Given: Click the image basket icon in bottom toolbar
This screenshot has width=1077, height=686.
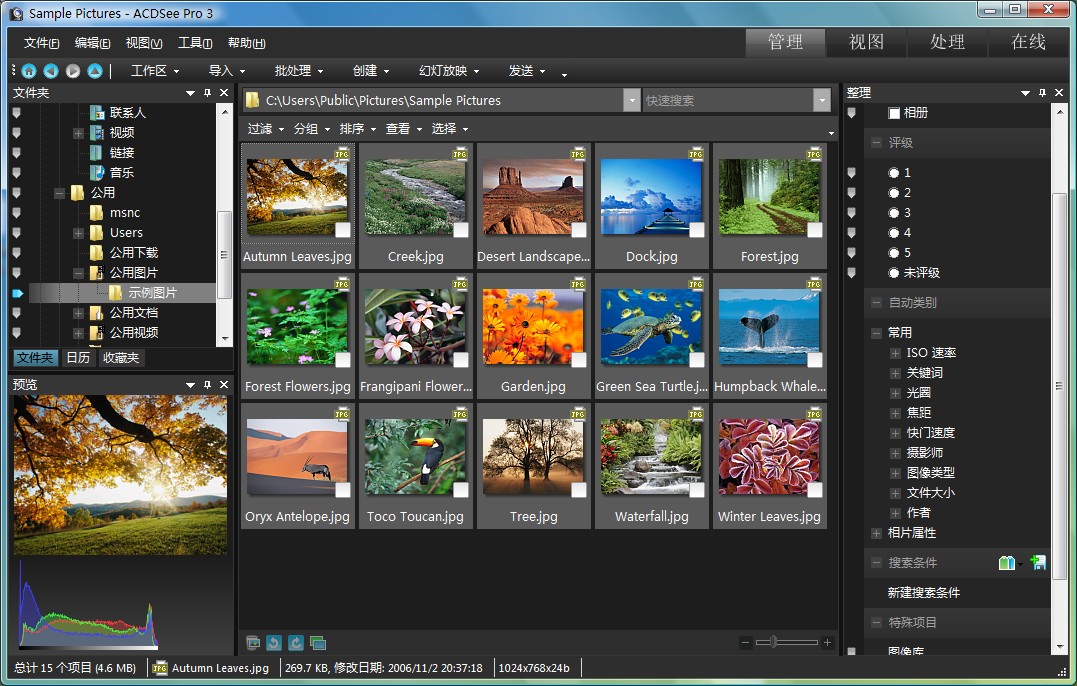Looking at the screenshot, I should 253,643.
